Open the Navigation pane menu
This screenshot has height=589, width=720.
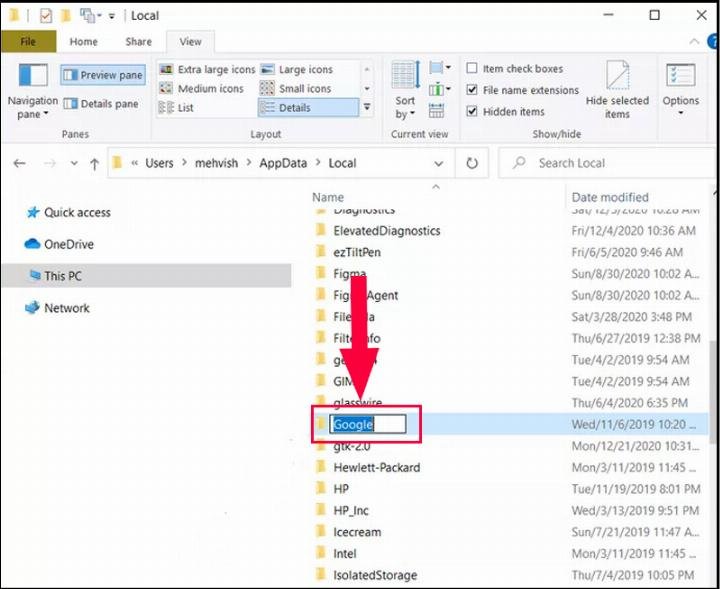pyautogui.click(x=33, y=91)
